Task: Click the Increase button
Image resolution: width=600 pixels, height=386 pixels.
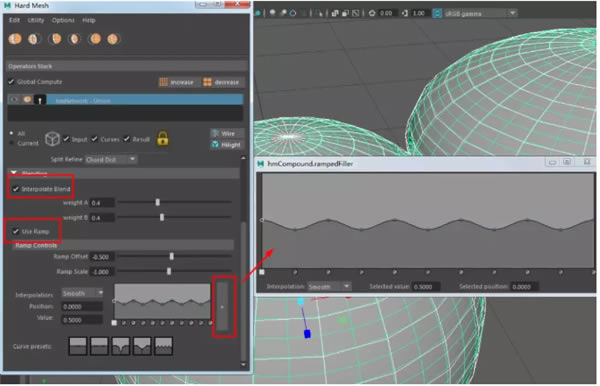Action: pos(179,82)
